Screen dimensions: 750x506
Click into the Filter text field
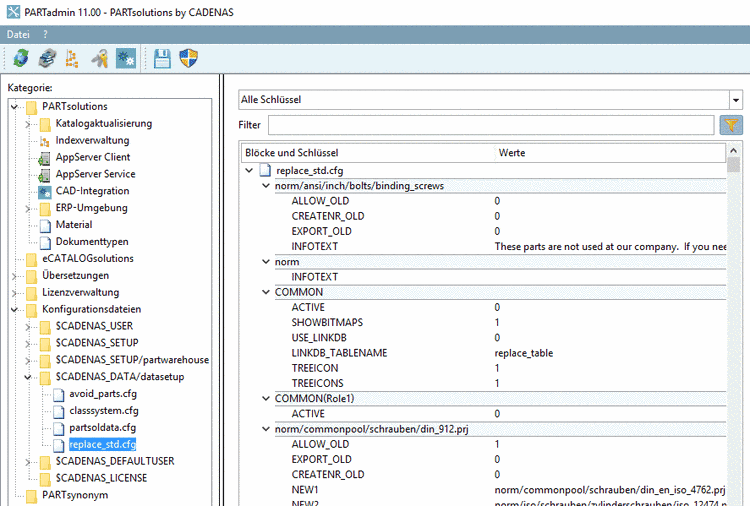[490, 125]
